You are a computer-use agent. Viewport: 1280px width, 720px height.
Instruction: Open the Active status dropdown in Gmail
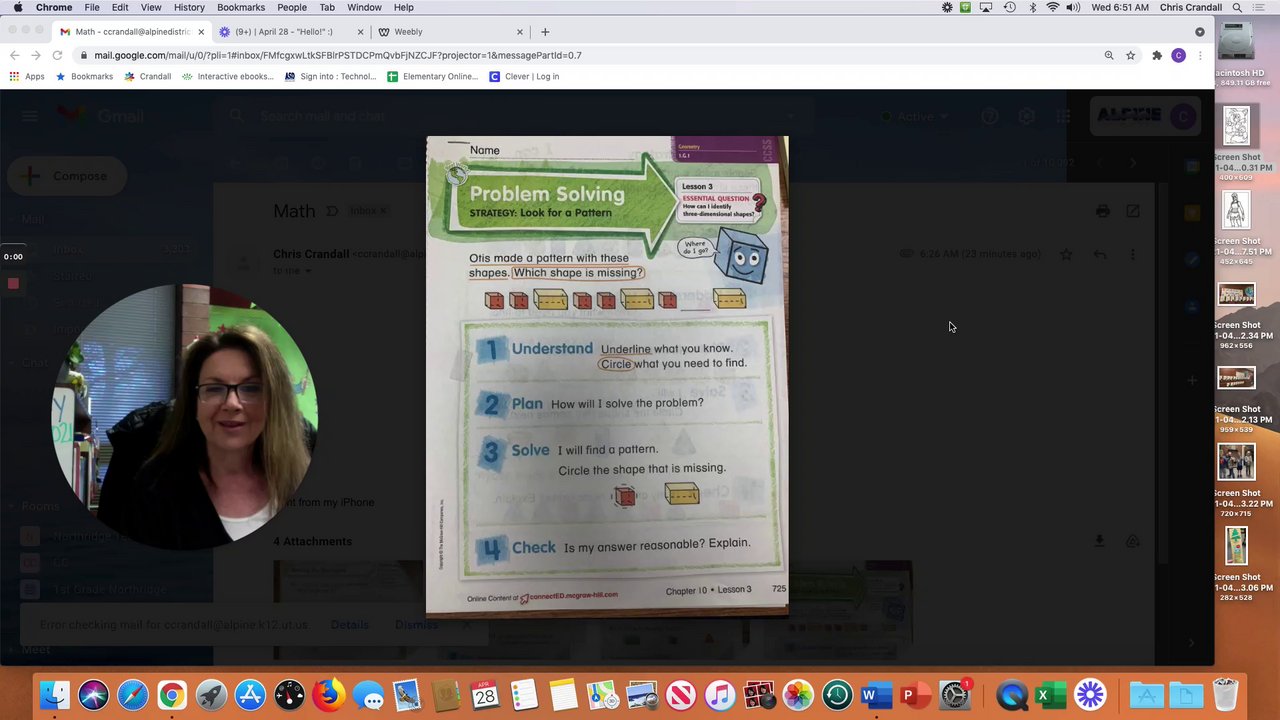(915, 116)
